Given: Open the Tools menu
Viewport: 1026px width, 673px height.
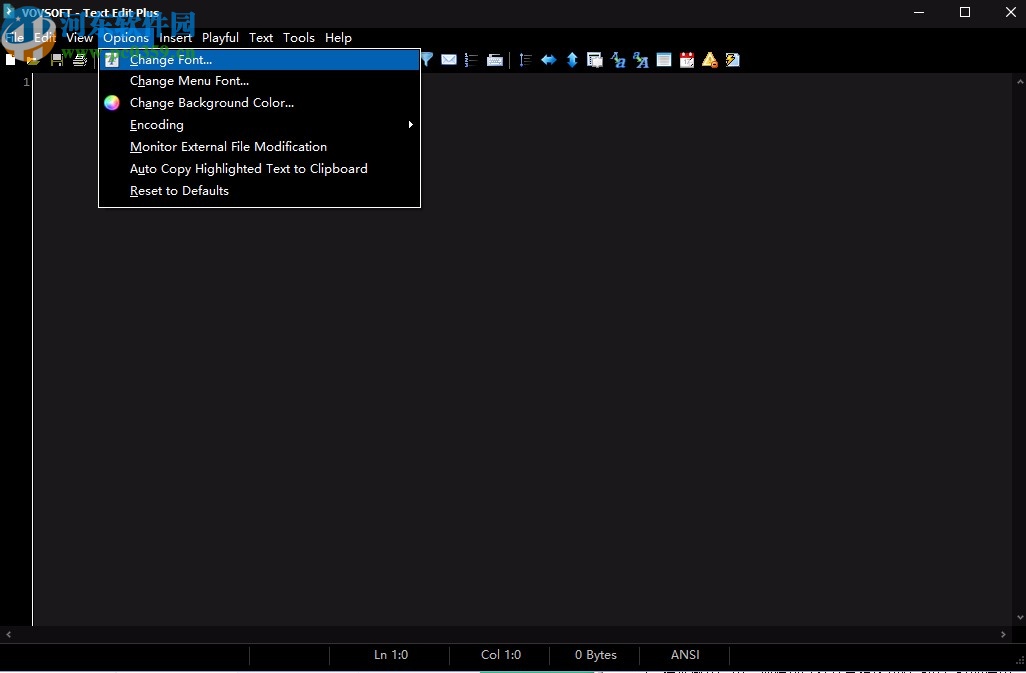Looking at the screenshot, I should [x=298, y=37].
